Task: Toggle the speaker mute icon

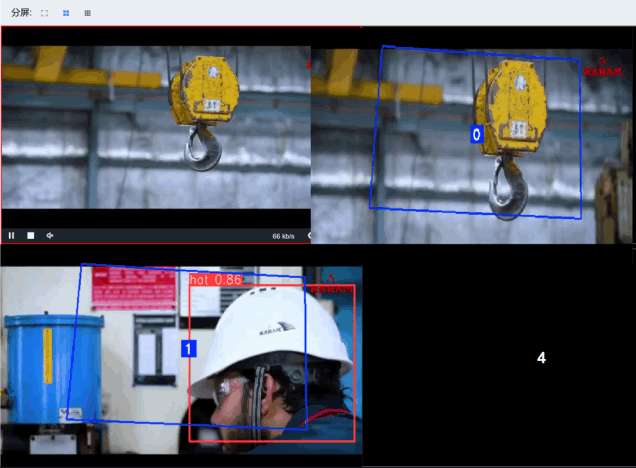Action: [50, 236]
